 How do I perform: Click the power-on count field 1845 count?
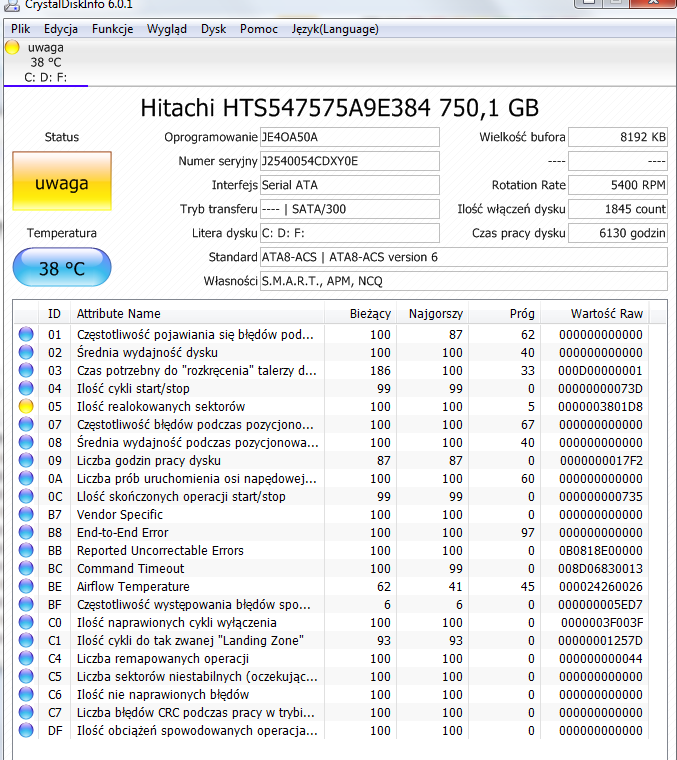pos(618,209)
